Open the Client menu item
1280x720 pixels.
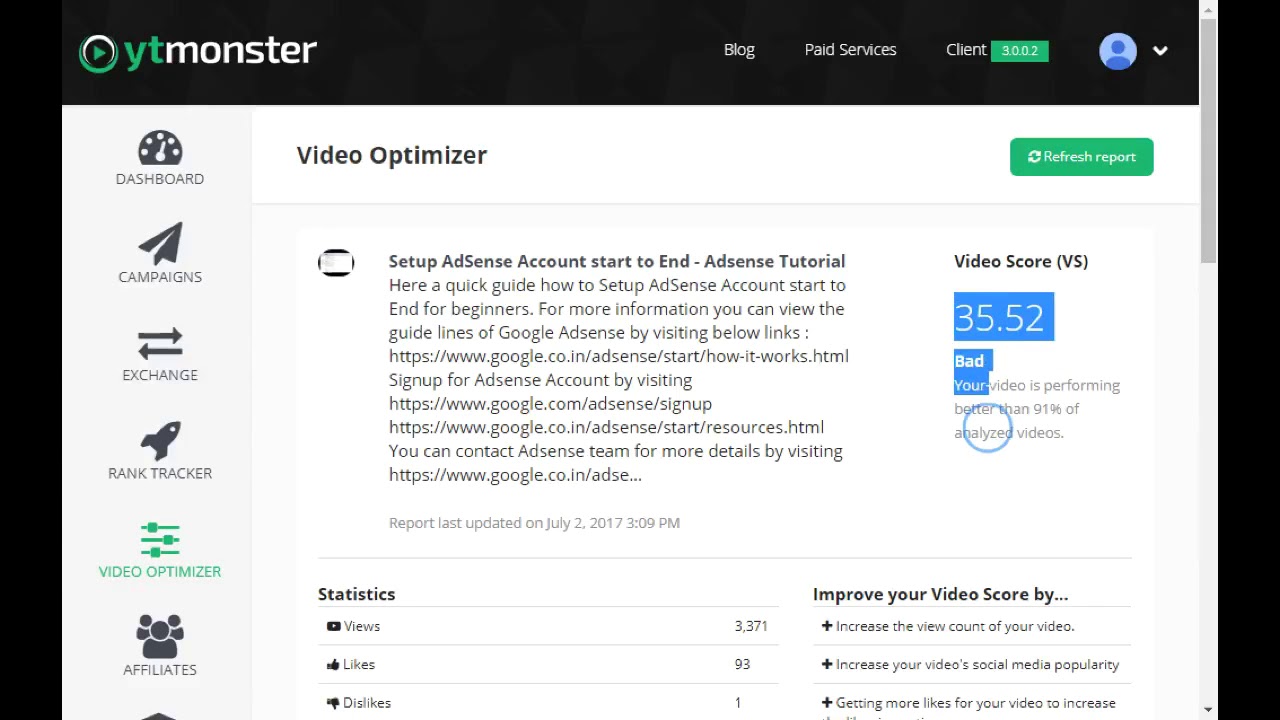pos(966,50)
